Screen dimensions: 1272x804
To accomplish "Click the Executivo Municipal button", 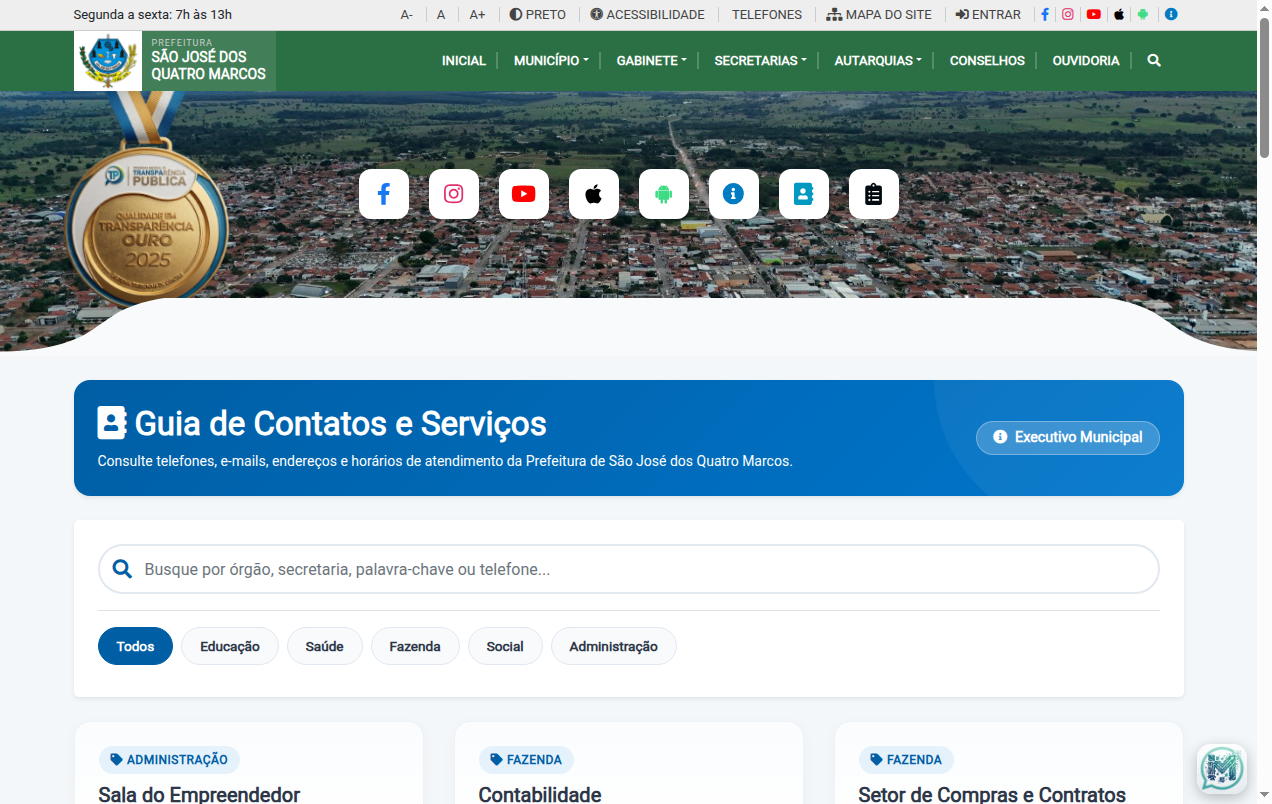I will (x=1068, y=438).
